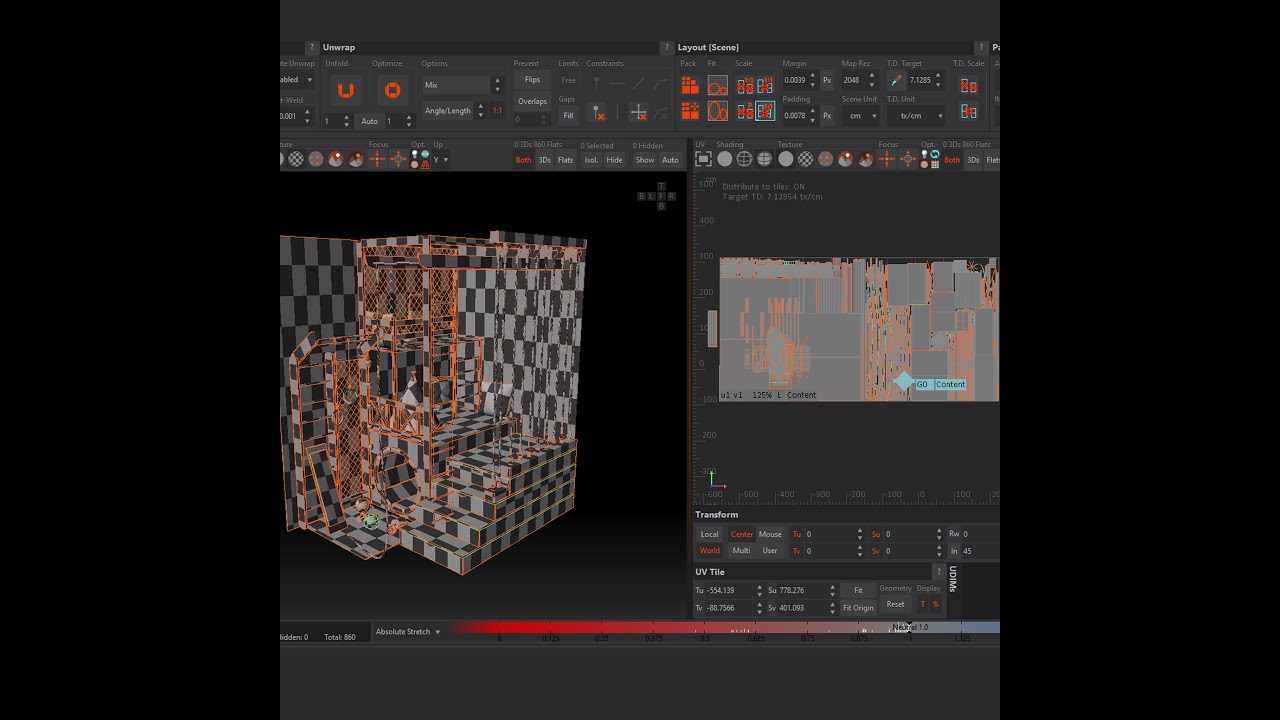The height and width of the screenshot is (720, 1280).
Task: Select 3Ds in the UV view display tabs
Action: pyautogui.click(x=973, y=160)
